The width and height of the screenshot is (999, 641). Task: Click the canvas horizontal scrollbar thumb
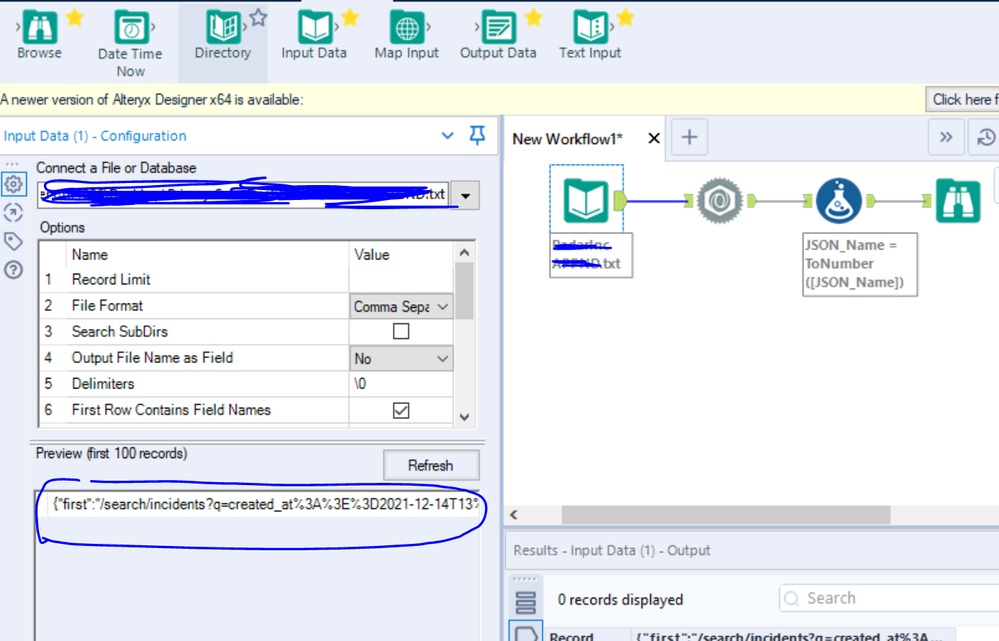pos(726,514)
